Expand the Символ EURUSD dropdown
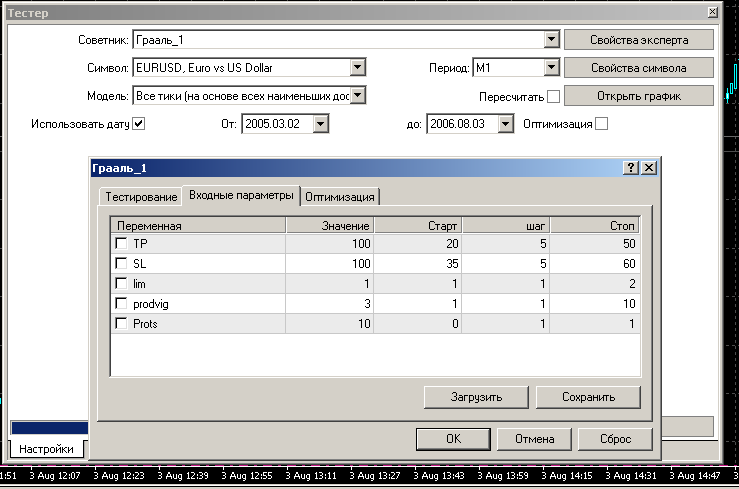Screen dimensions: 739x489 [x=358, y=68]
